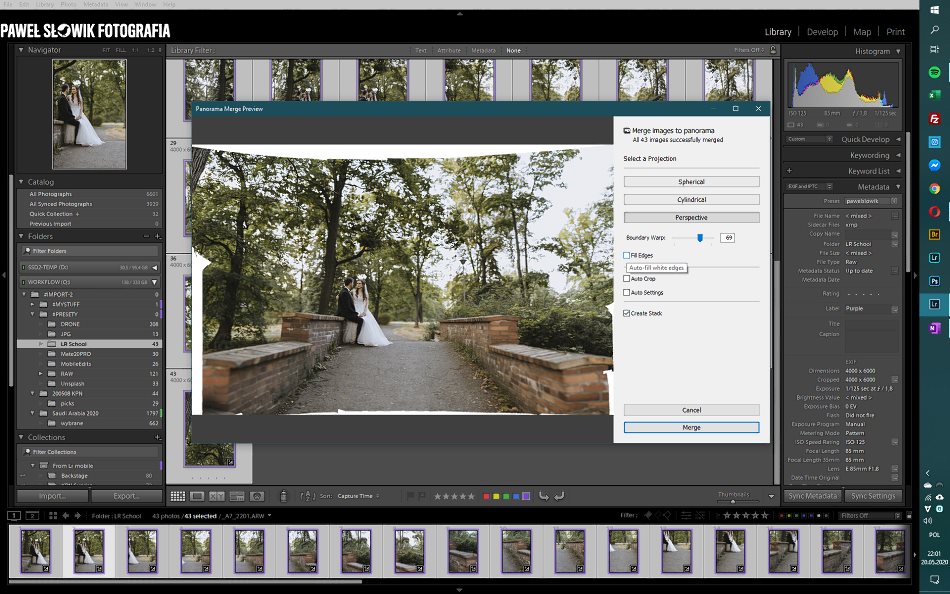Viewport: 950px width, 594px height.
Task: Choose the Perspective projection
Action: 691,218
